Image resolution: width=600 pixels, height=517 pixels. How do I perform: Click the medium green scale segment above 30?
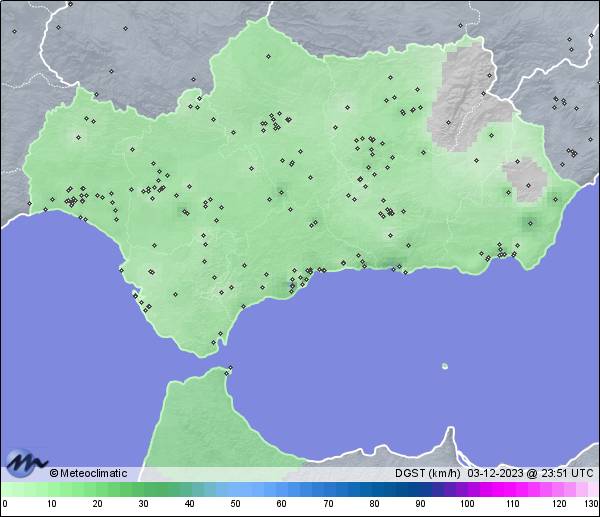click(151, 489)
